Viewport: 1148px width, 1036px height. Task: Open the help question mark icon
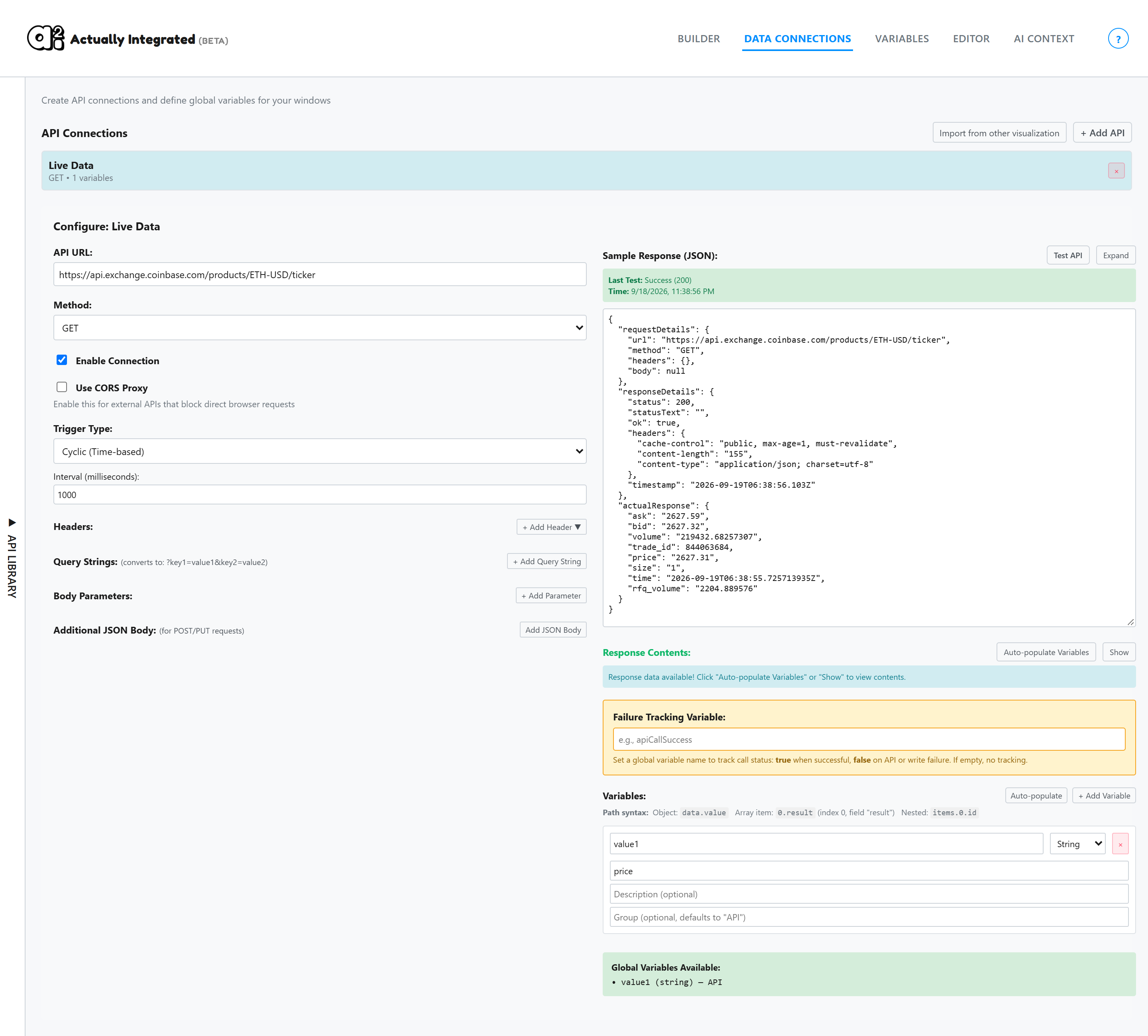point(1118,39)
